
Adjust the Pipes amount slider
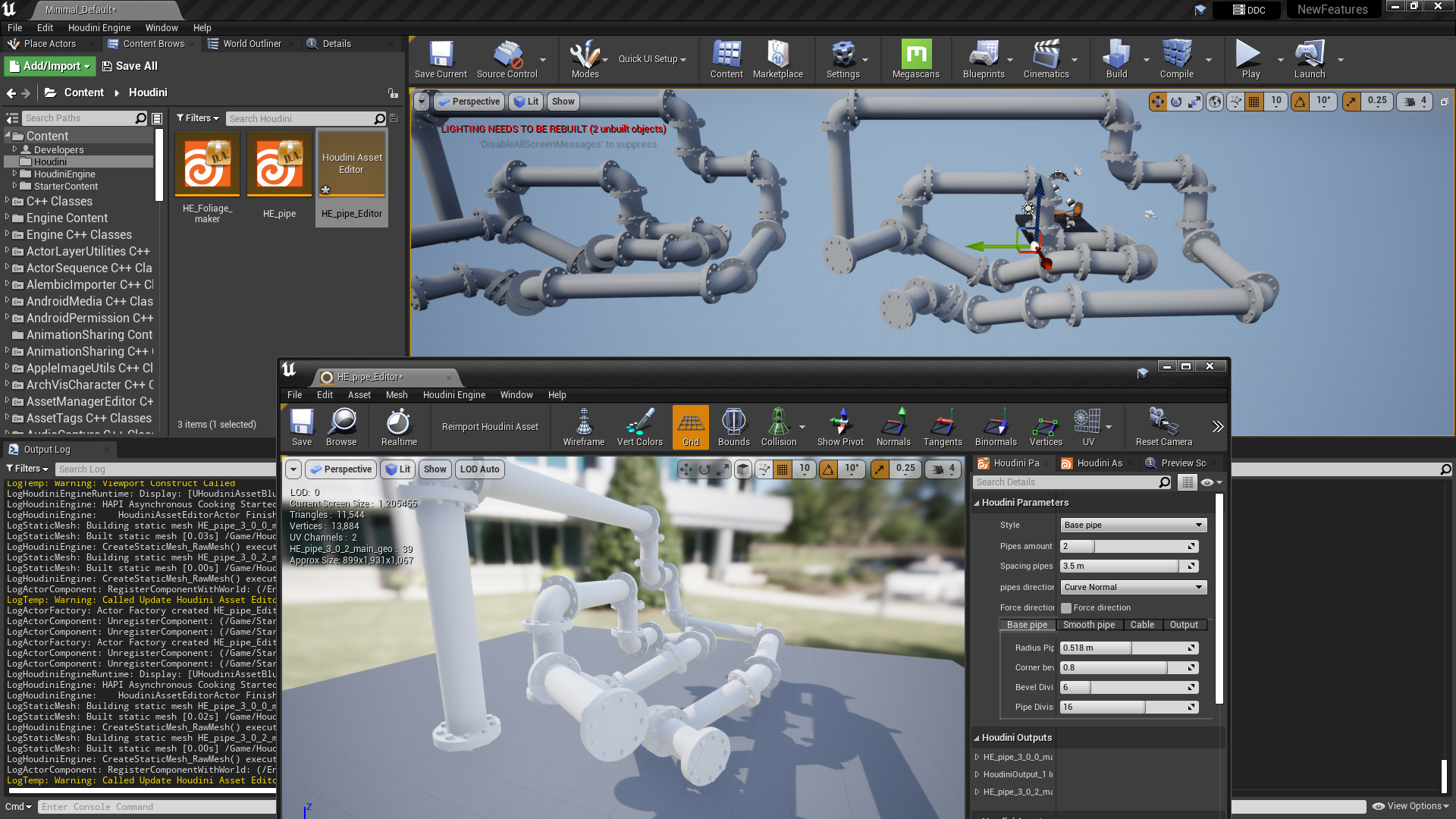1122,546
